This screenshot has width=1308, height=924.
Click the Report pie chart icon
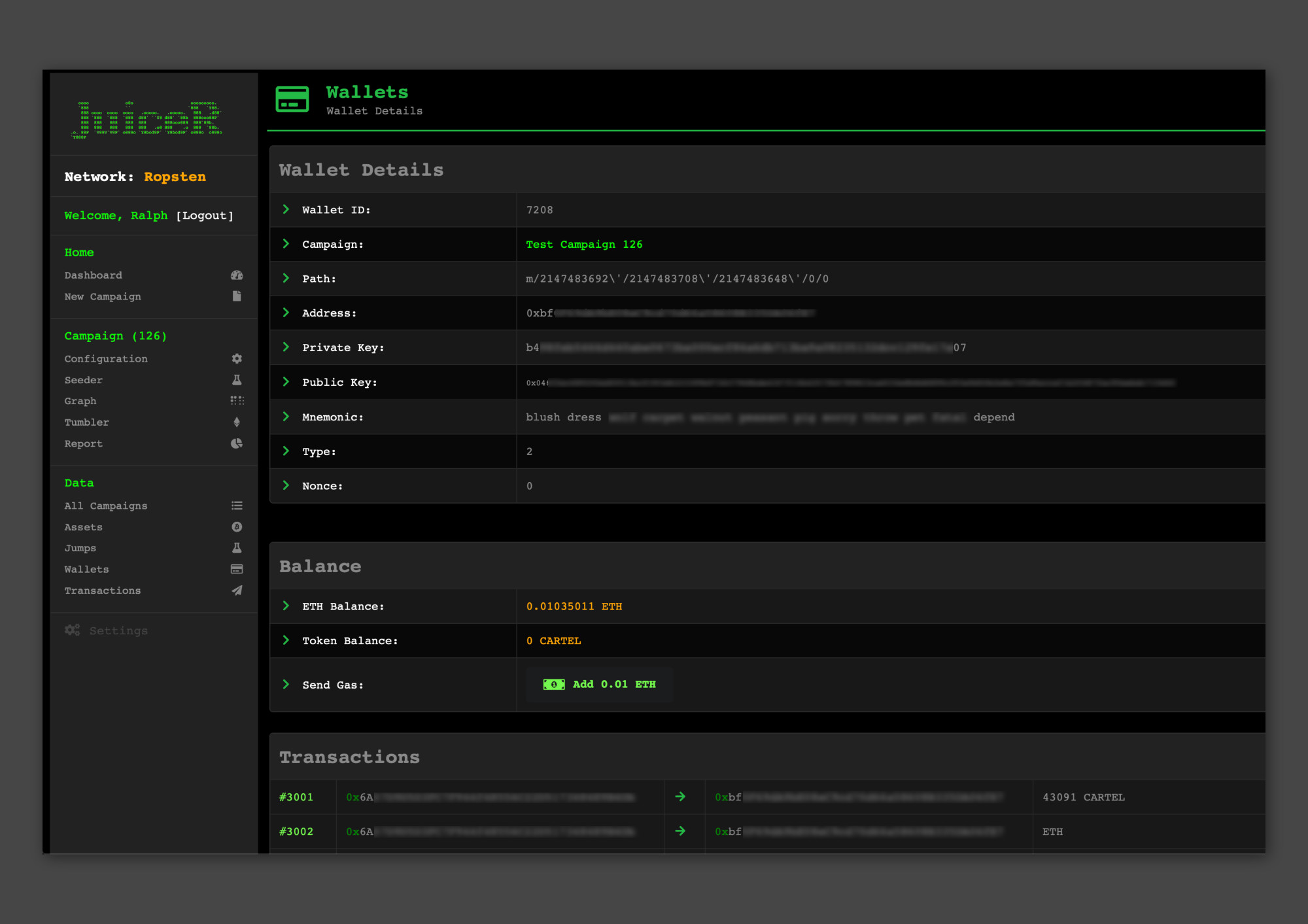tap(237, 443)
